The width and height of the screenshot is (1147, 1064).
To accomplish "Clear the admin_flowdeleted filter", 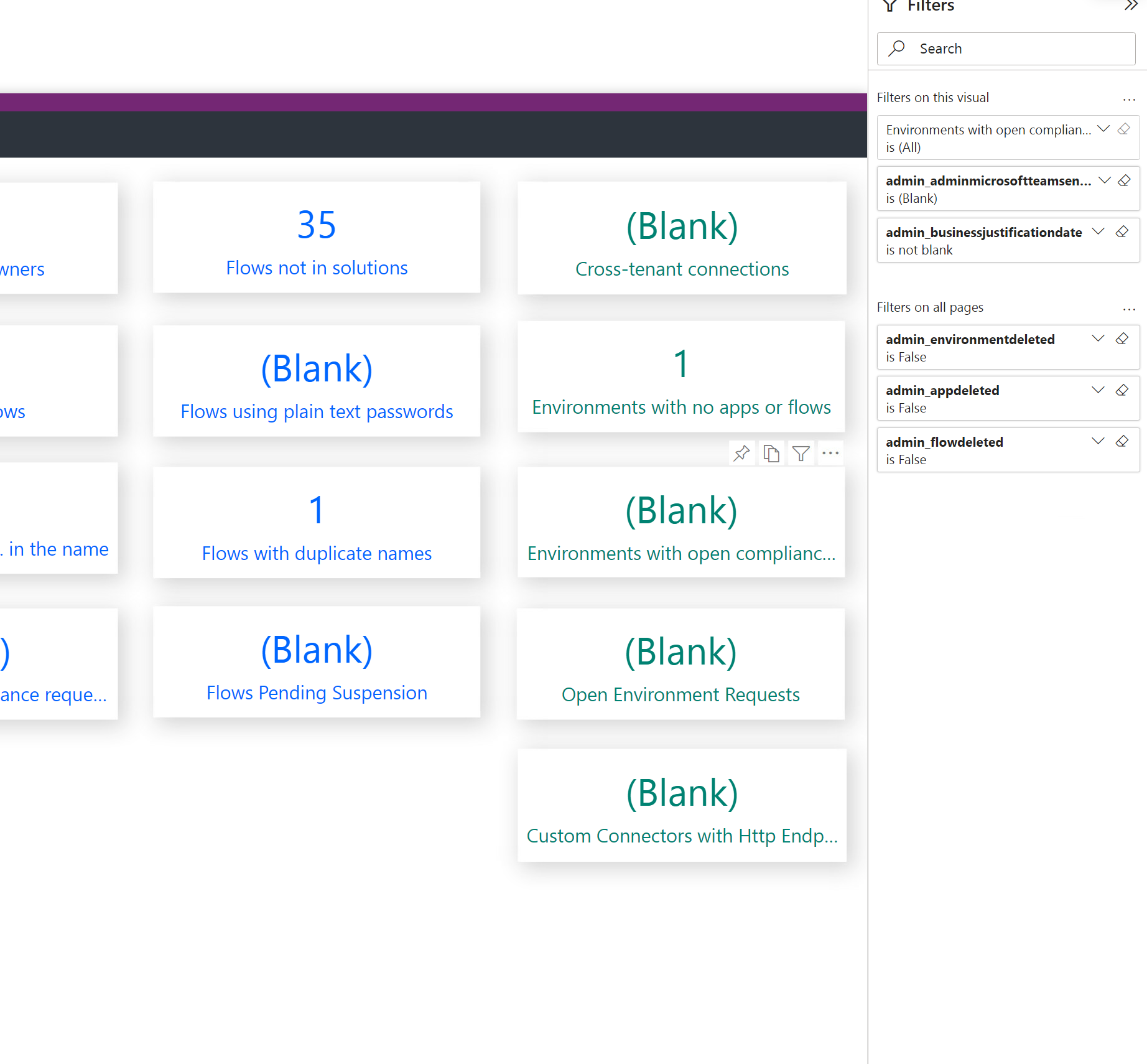I will (x=1122, y=441).
